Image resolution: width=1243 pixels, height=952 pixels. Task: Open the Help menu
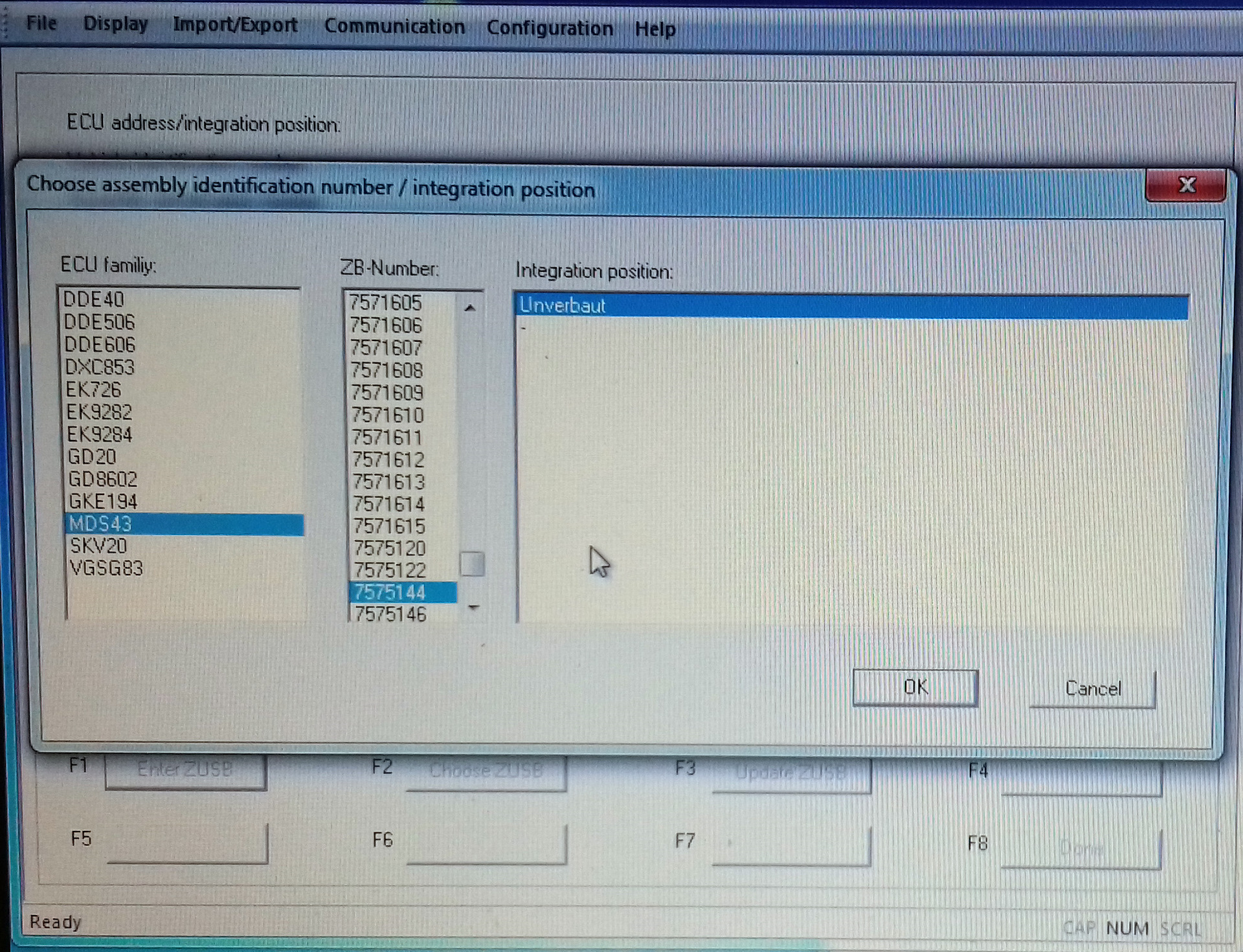(655, 29)
